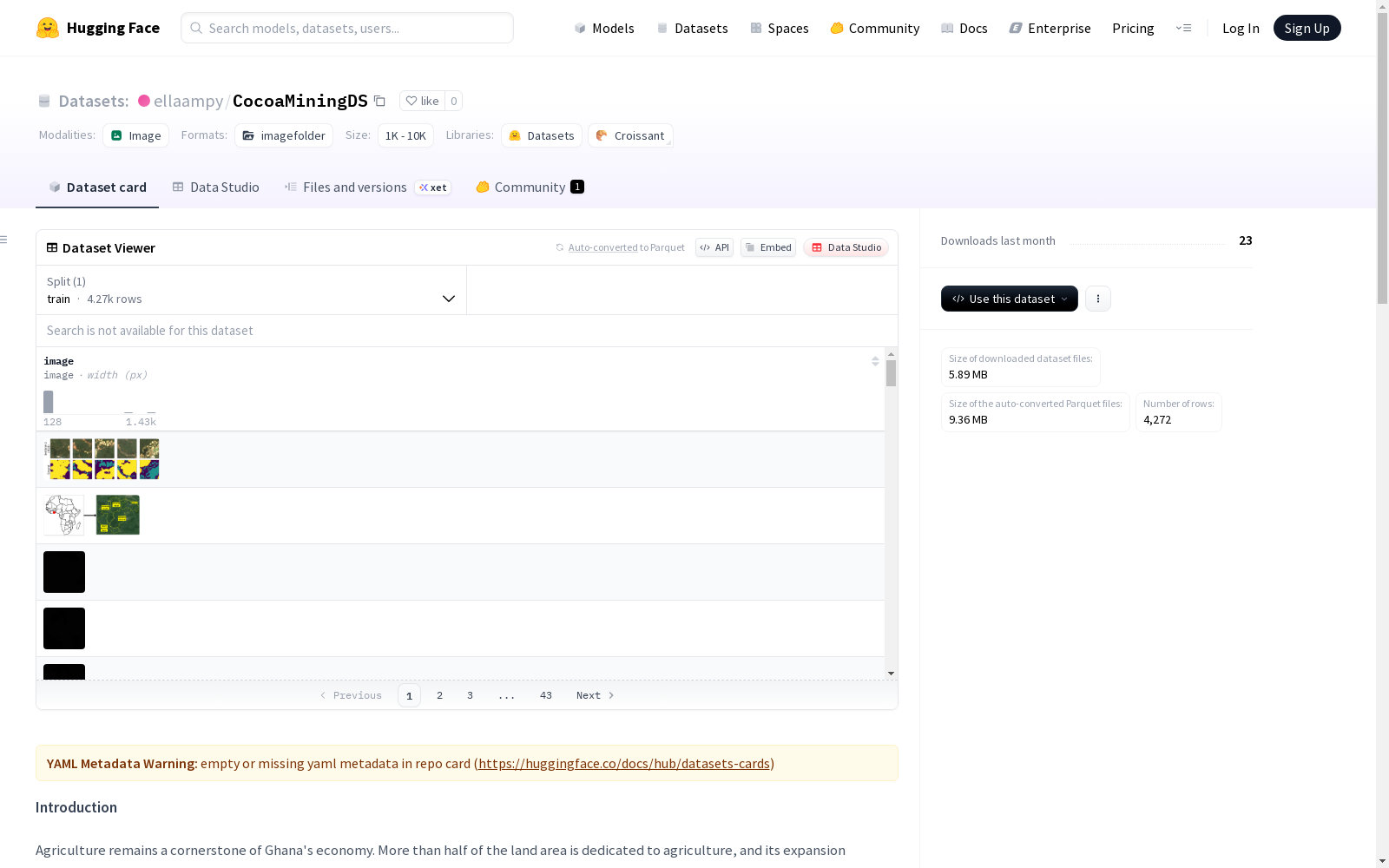Screen dimensions: 1389x868
Task: Click the table of contents sidebar icon
Action: point(4,240)
